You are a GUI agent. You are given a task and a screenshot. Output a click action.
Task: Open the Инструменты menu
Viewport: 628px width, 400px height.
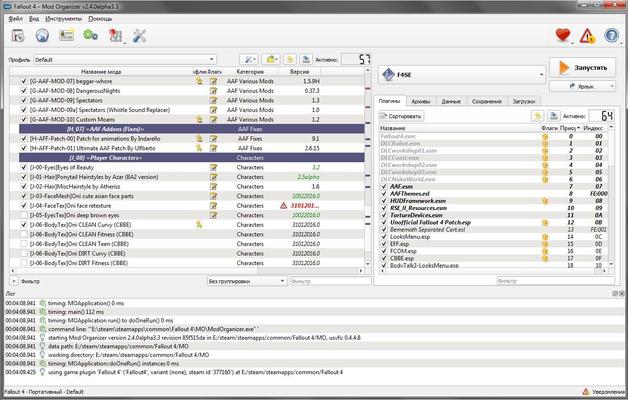pyautogui.click(x=64, y=19)
